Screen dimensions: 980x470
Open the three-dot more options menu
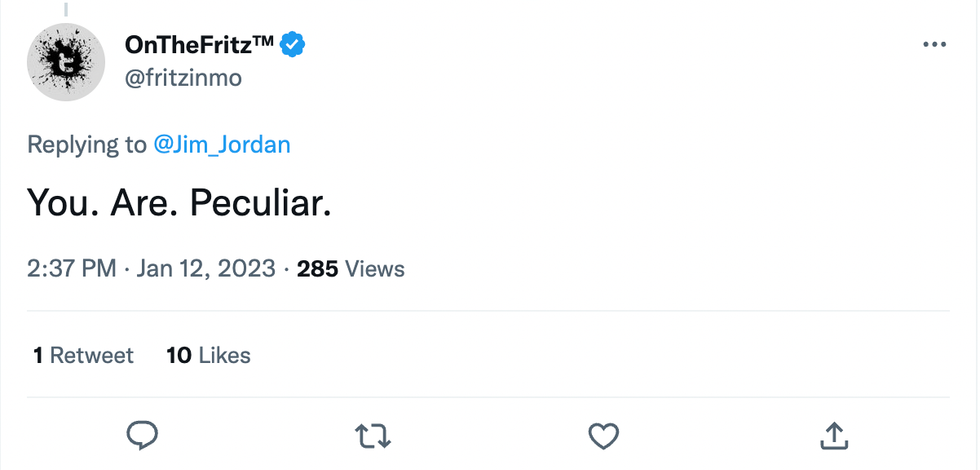[933, 45]
